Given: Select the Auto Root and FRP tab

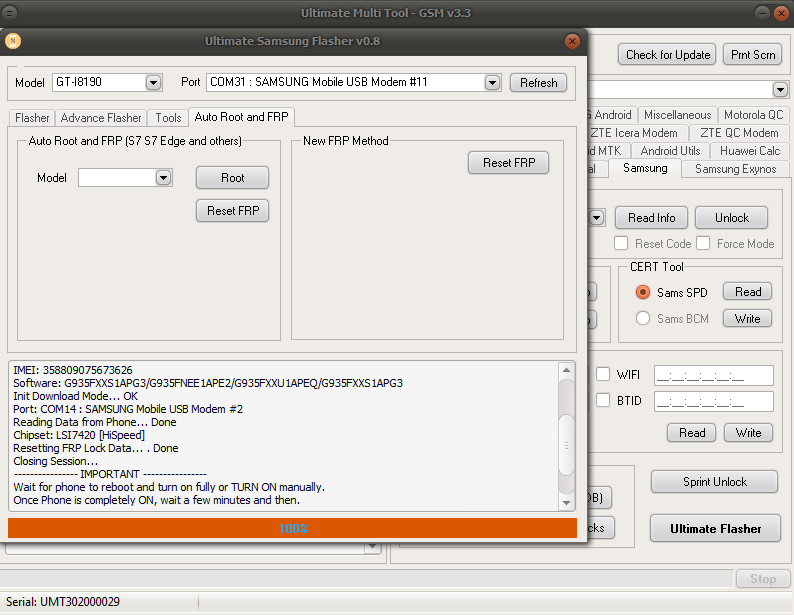Looking at the screenshot, I should point(241,117).
